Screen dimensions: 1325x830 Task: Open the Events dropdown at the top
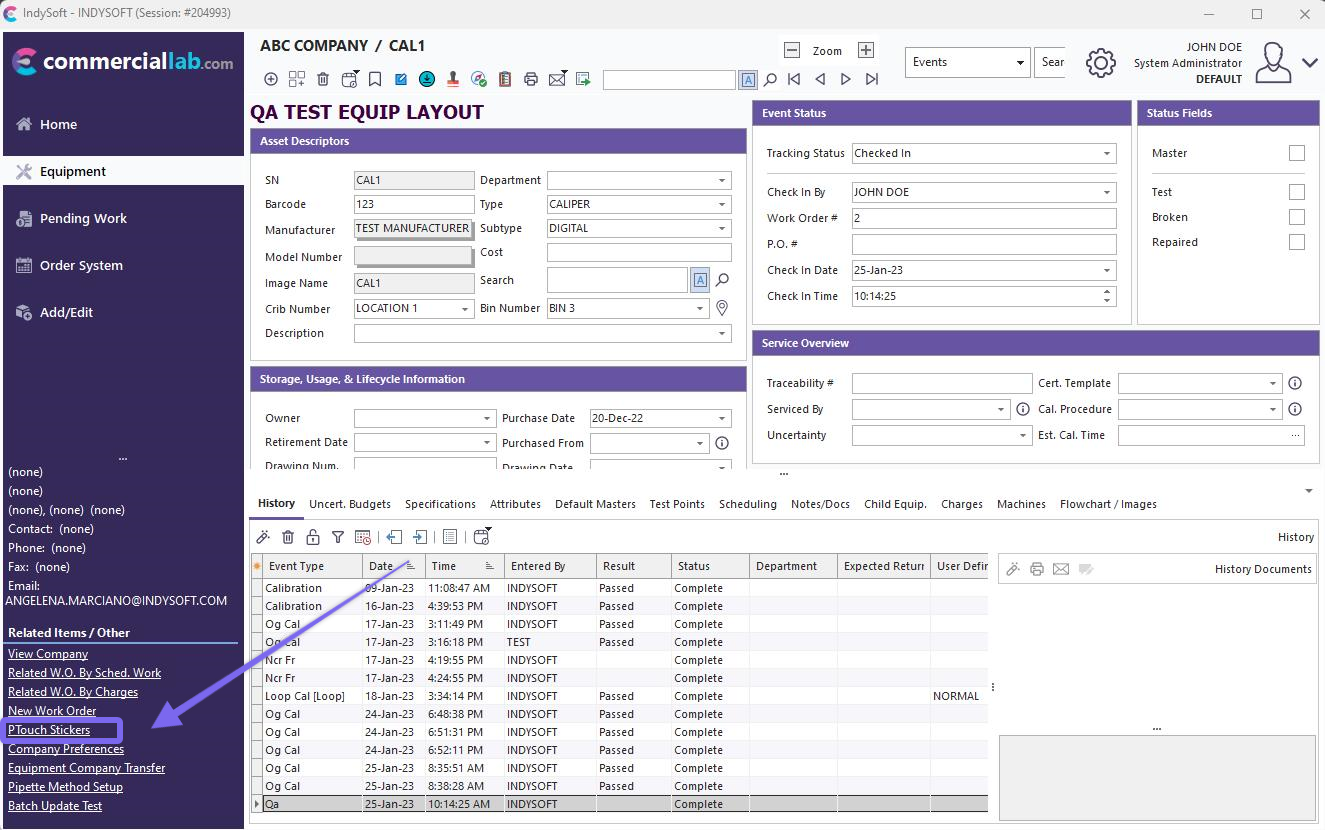click(x=966, y=62)
